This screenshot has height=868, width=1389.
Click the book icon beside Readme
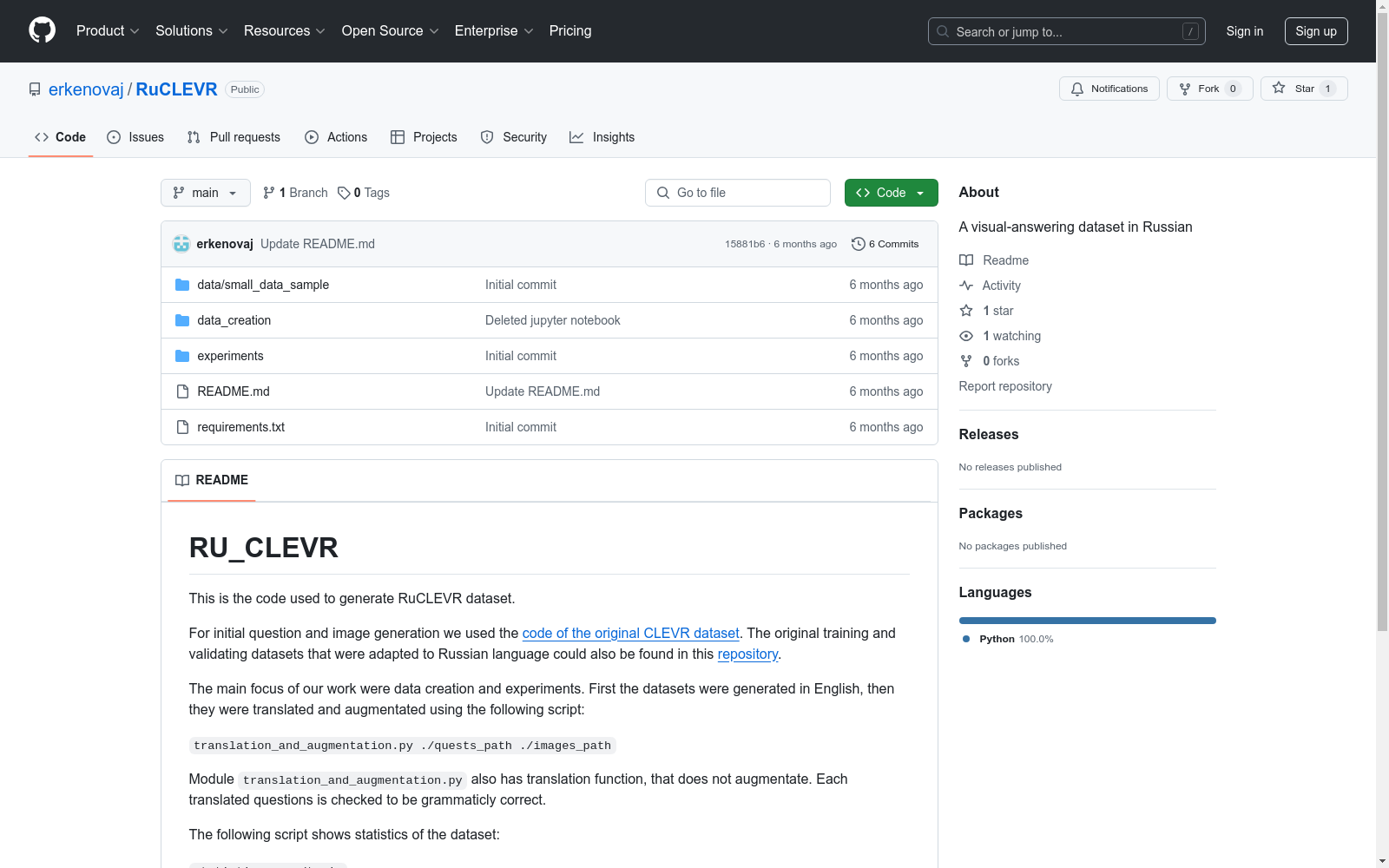(966, 260)
